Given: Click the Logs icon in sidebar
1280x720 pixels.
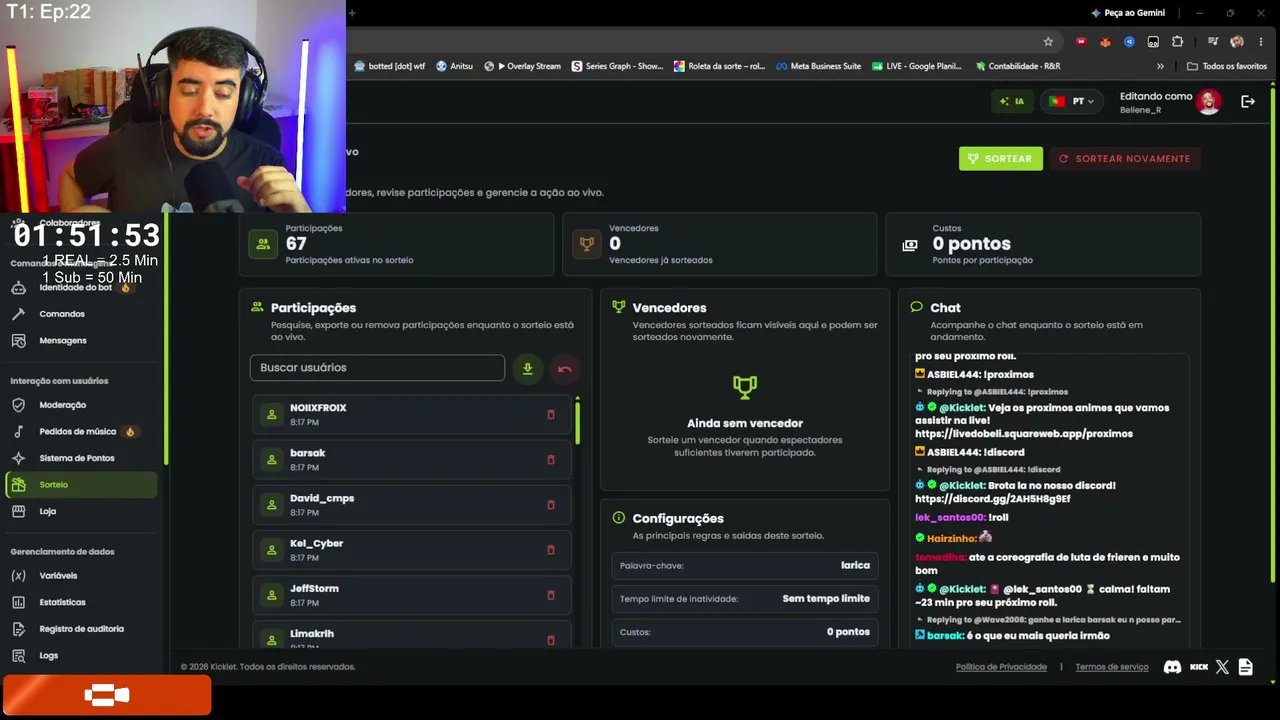Looking at the screenshot, I should tap(18, 656).
